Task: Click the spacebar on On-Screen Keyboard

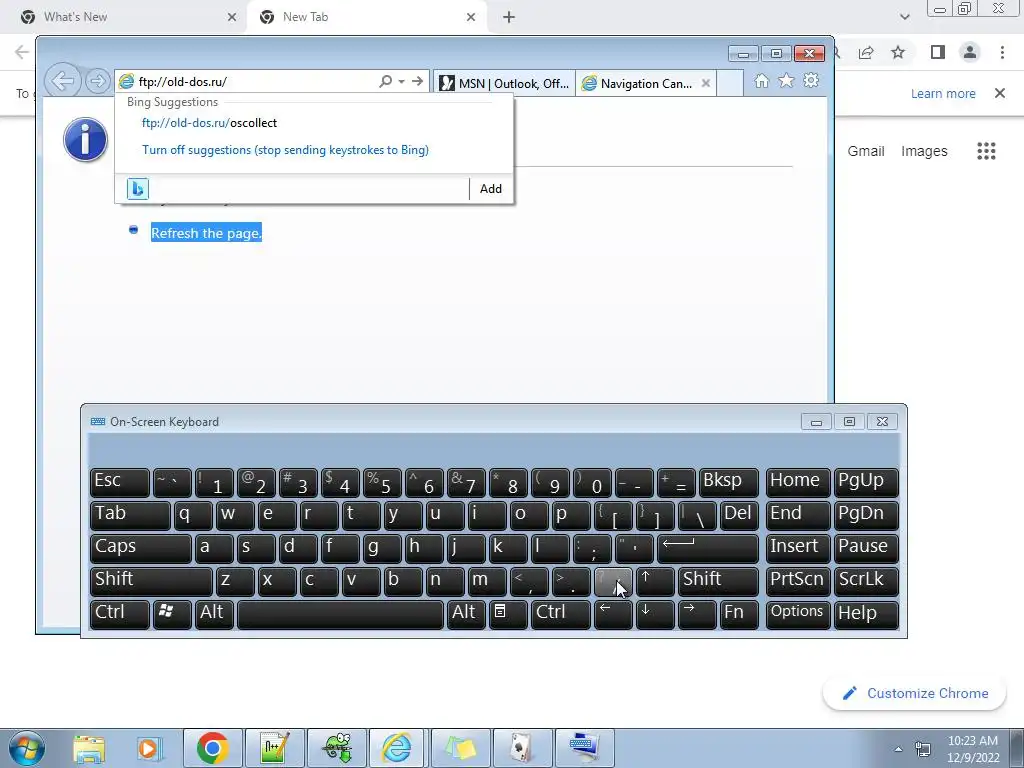Action: pyautogui.click(x=340, y=615)
